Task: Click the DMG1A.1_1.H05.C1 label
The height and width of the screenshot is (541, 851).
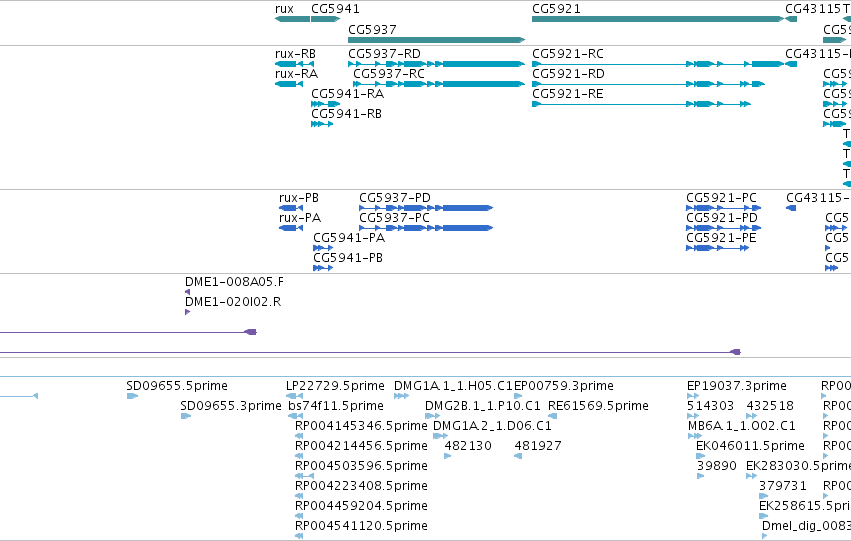Action: click(453, 386)
